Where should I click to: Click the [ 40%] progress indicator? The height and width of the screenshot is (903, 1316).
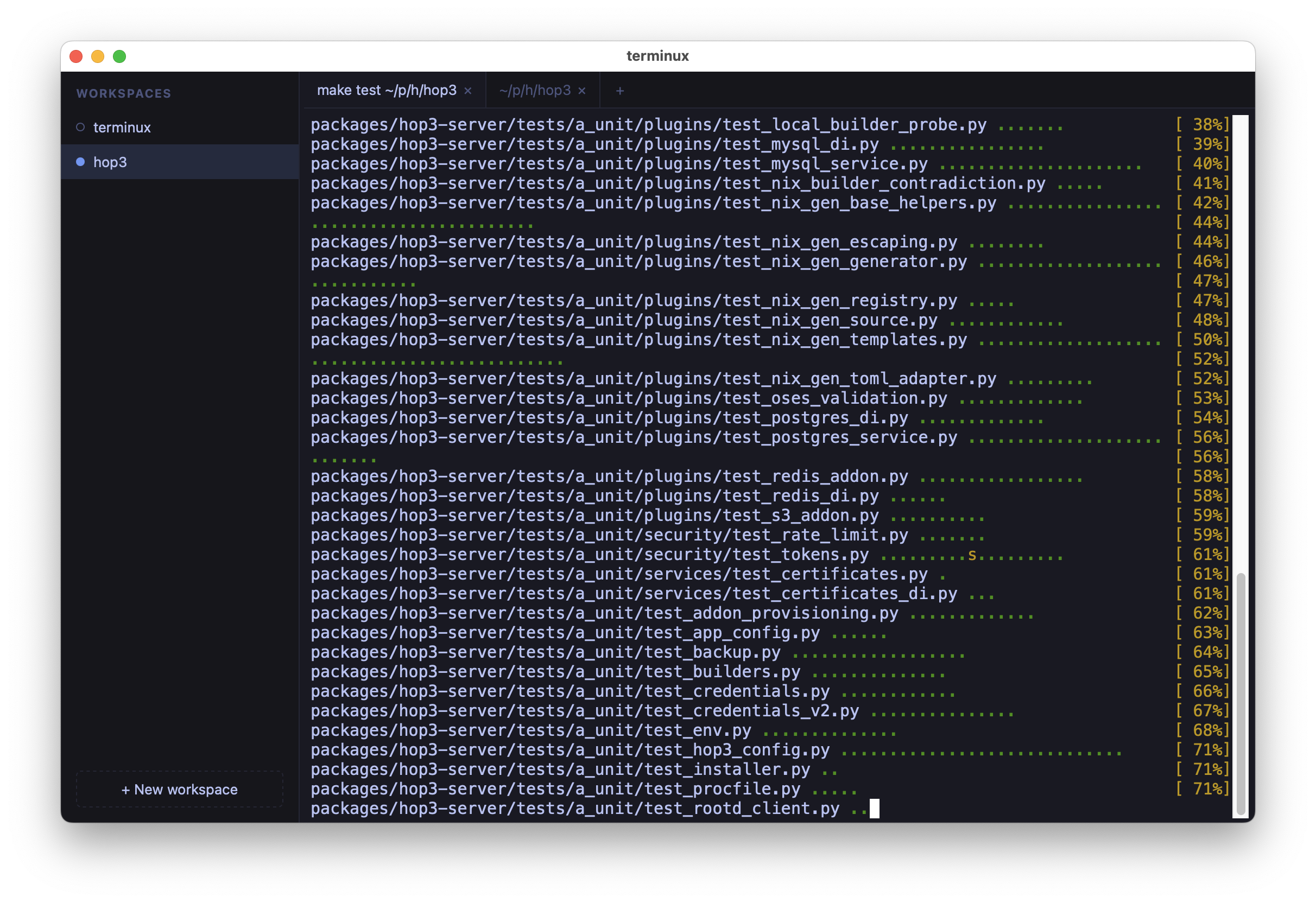pyautogui.click(x=1203, y=164)
